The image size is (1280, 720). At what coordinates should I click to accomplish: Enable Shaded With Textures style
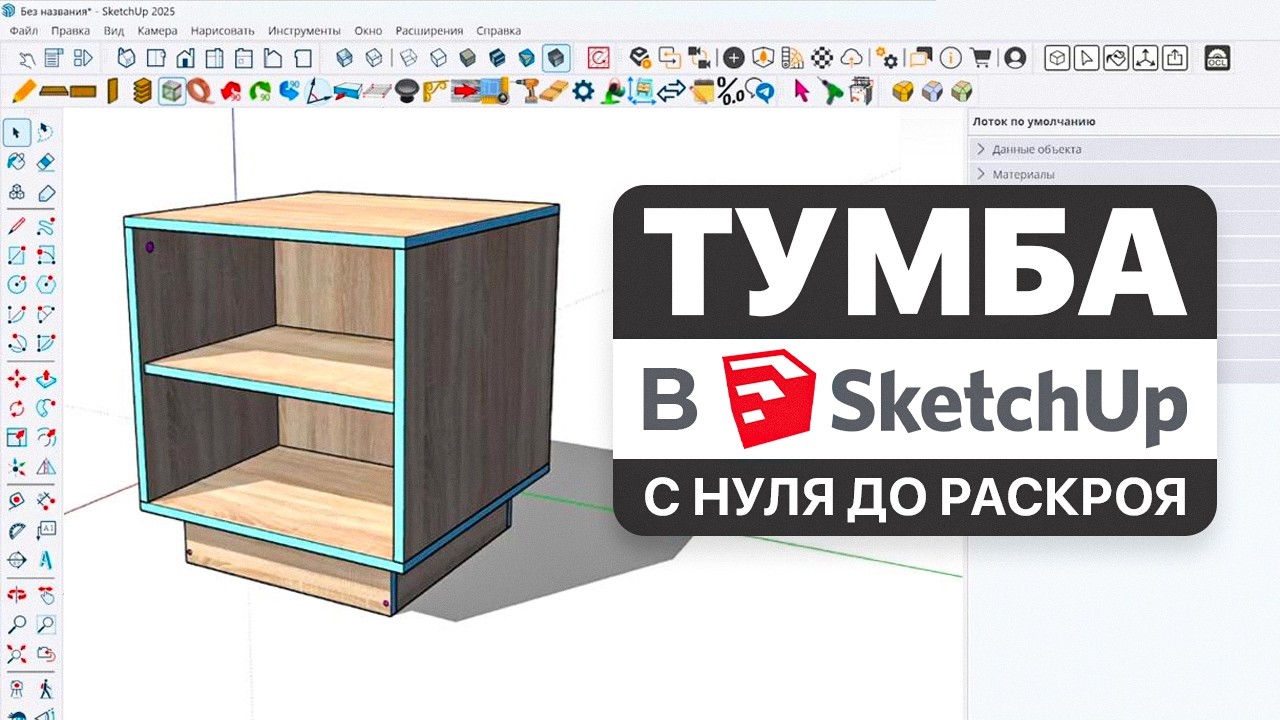point(496,58)
